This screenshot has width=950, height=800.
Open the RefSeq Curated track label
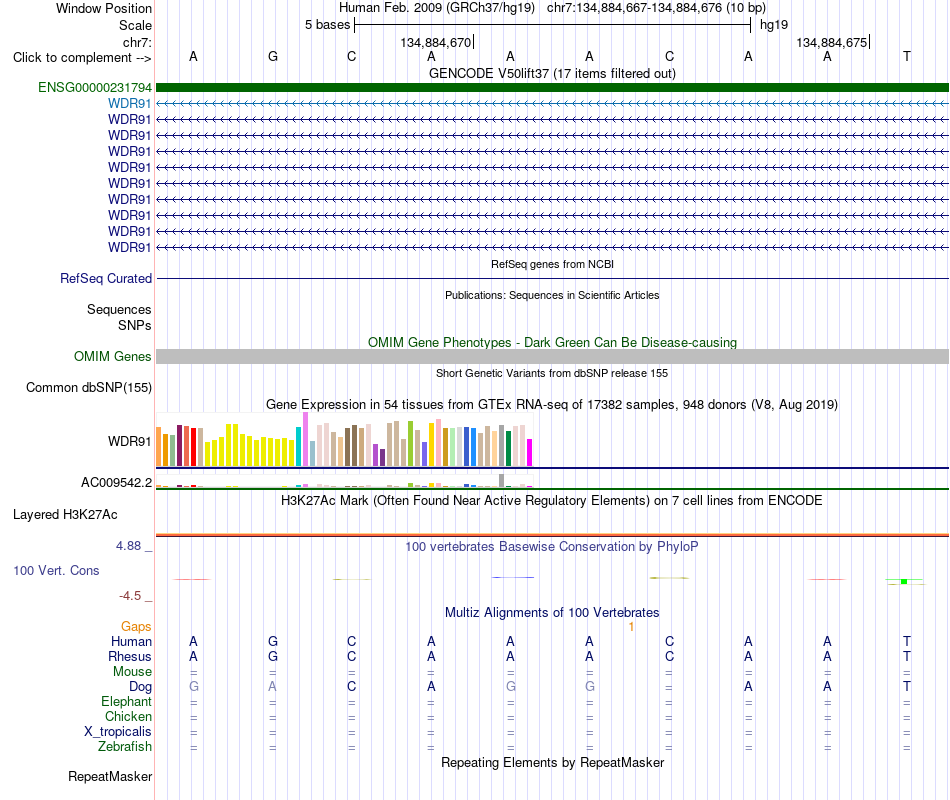106,278
